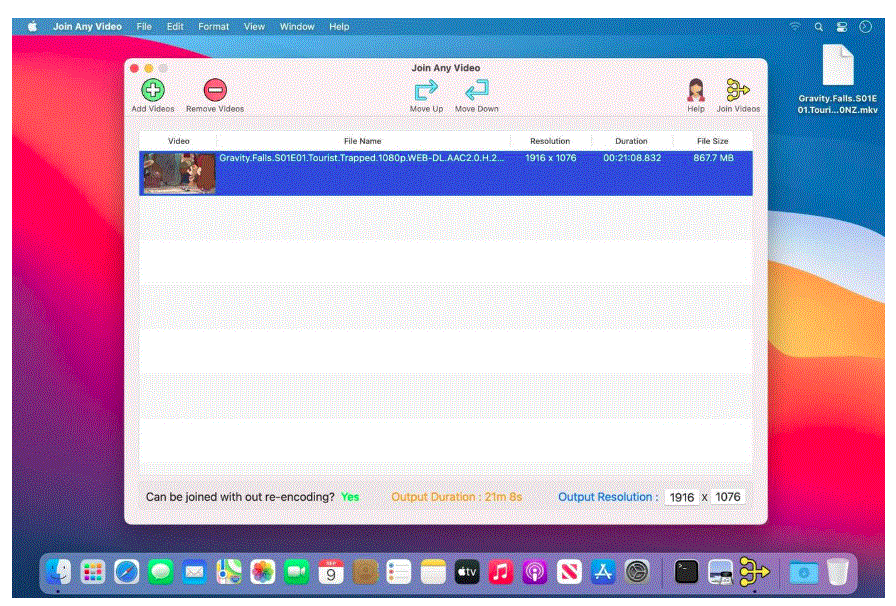Open the Window menu

(x=297, y=26)
